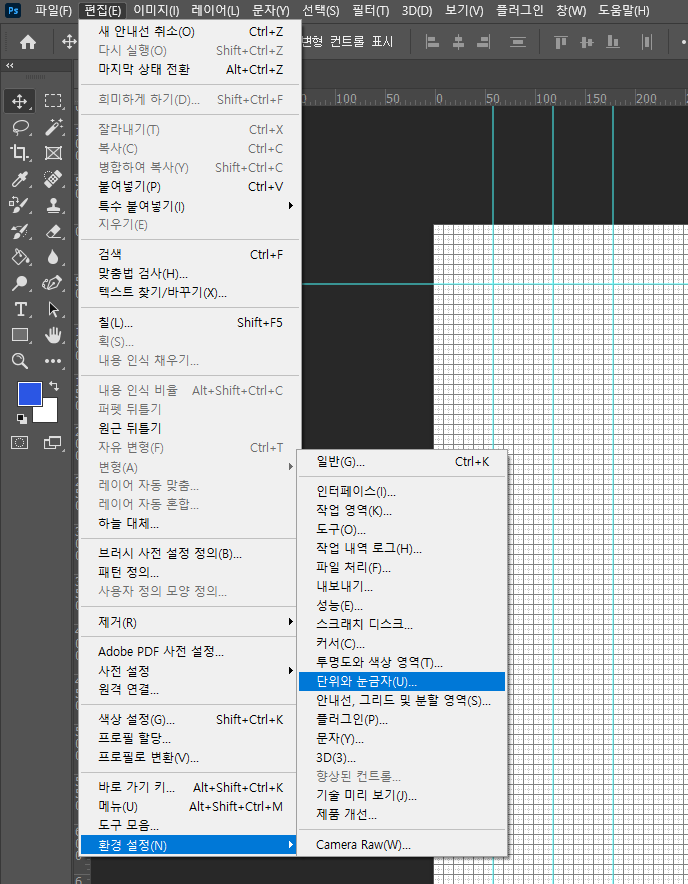Open the 필터(T) menu
688x884 pixels.
371,10
